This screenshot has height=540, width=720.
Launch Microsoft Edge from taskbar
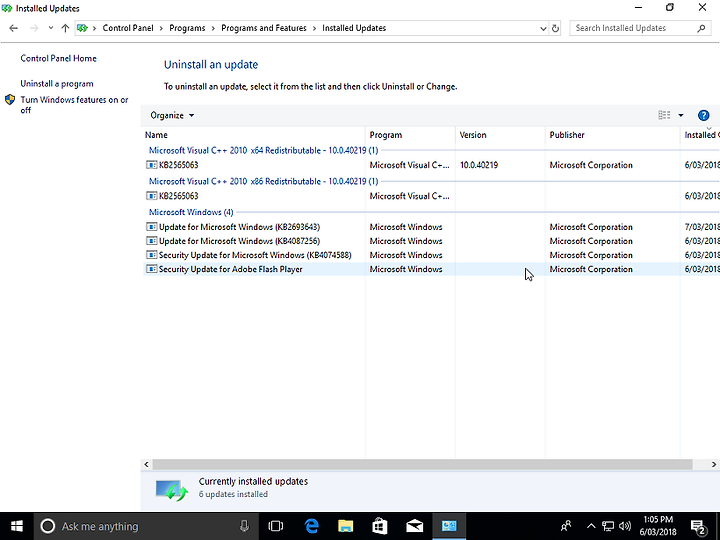[312, 526]
